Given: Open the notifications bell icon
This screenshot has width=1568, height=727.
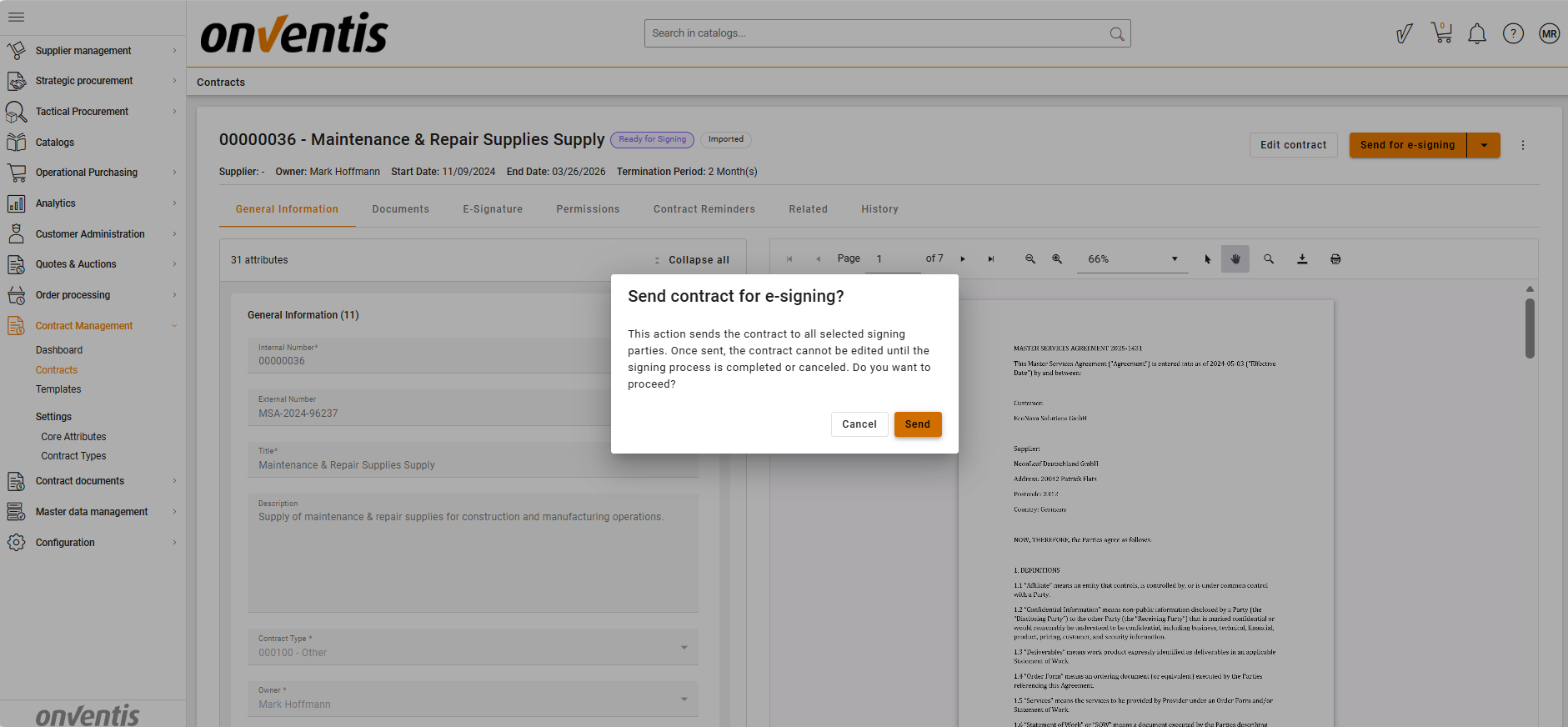Looking at the screenshot, I should tap(1476, 33).
